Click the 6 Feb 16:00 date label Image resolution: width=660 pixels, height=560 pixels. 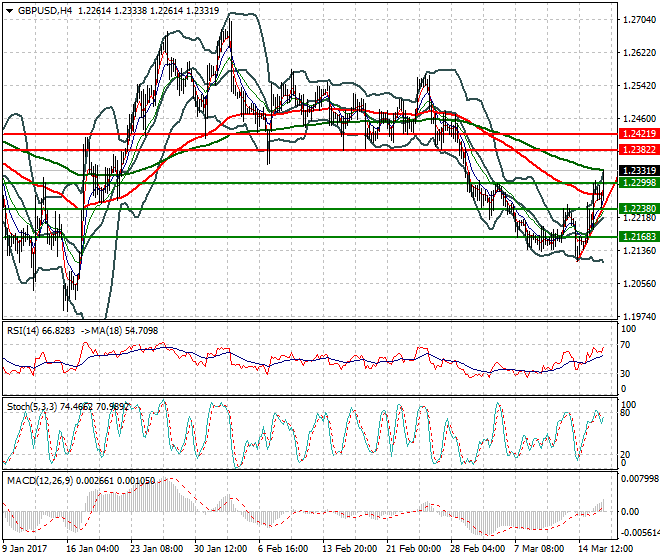(284, 549)
